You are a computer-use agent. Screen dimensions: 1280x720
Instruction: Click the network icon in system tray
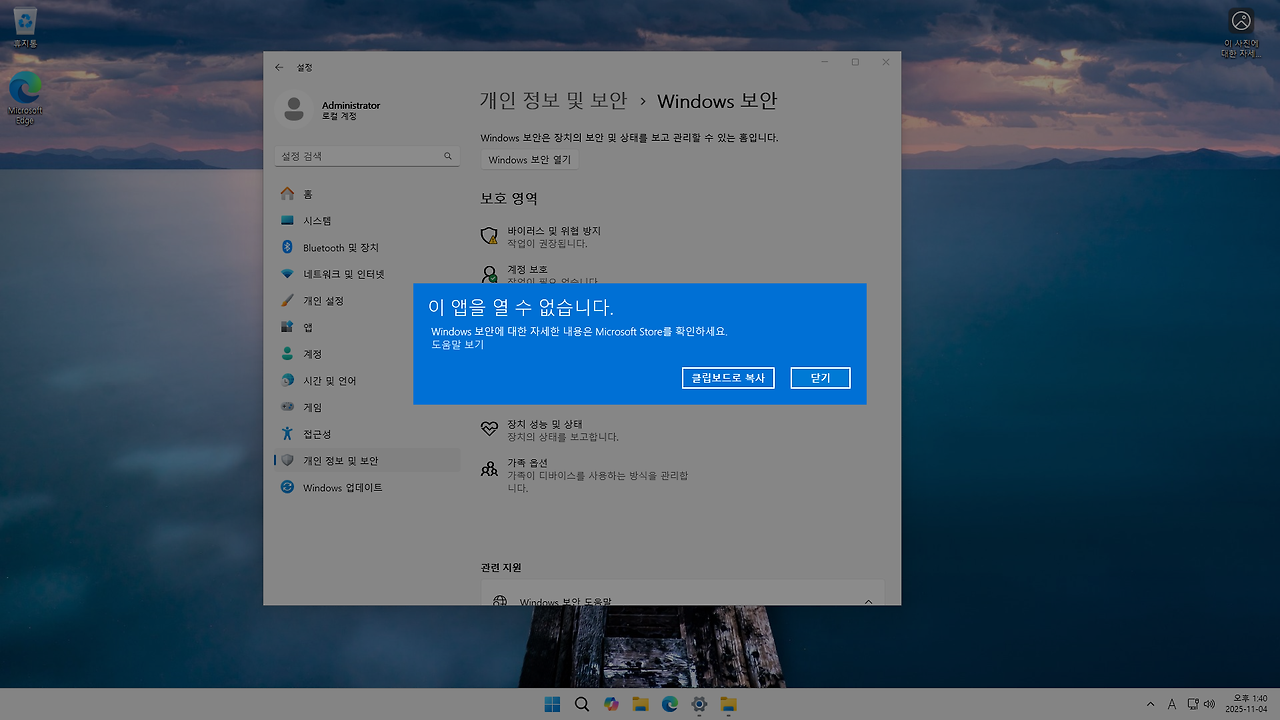click(x=1192, y=704)
